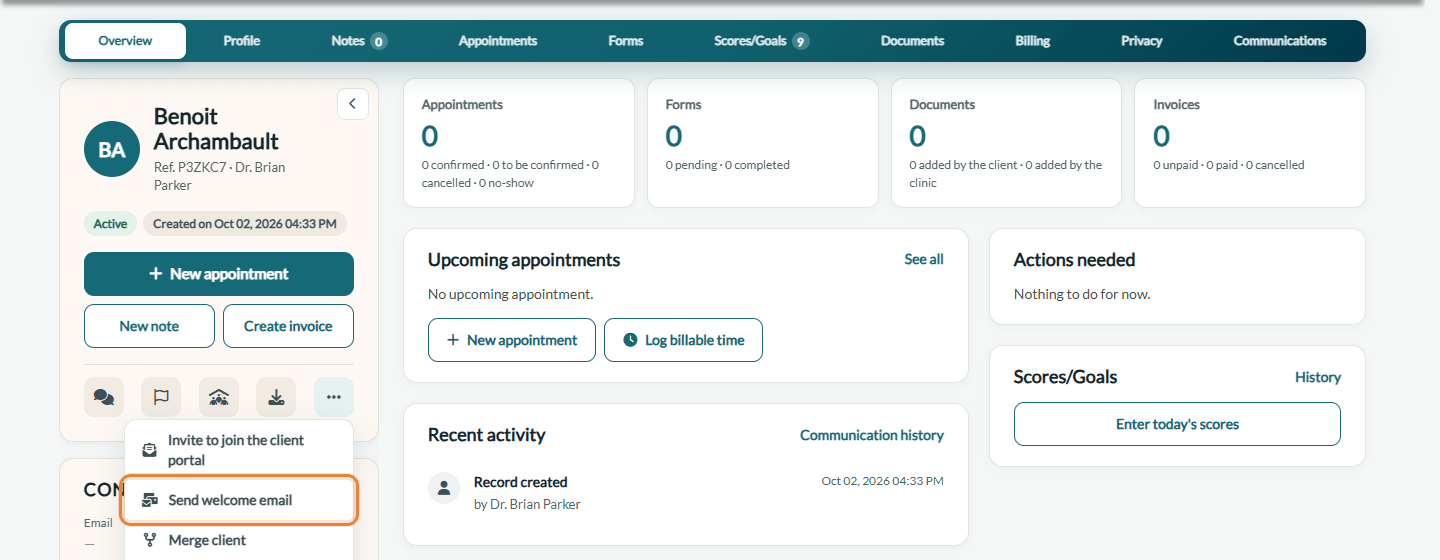Click the Create invoice button

288,326
